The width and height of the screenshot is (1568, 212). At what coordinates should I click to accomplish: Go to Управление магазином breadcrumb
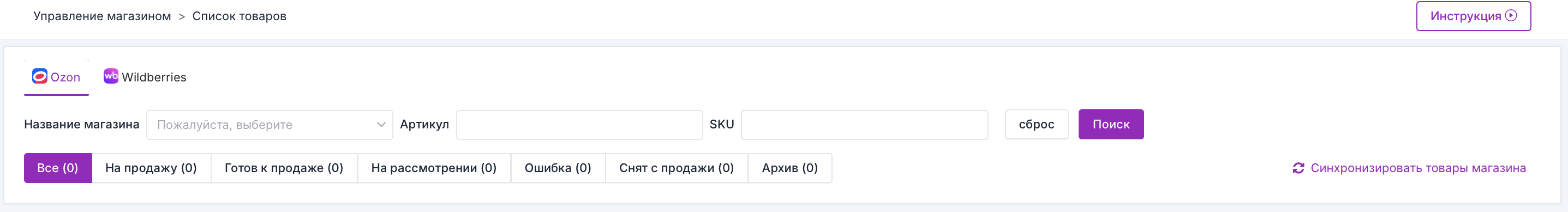[x=102, y=16]
